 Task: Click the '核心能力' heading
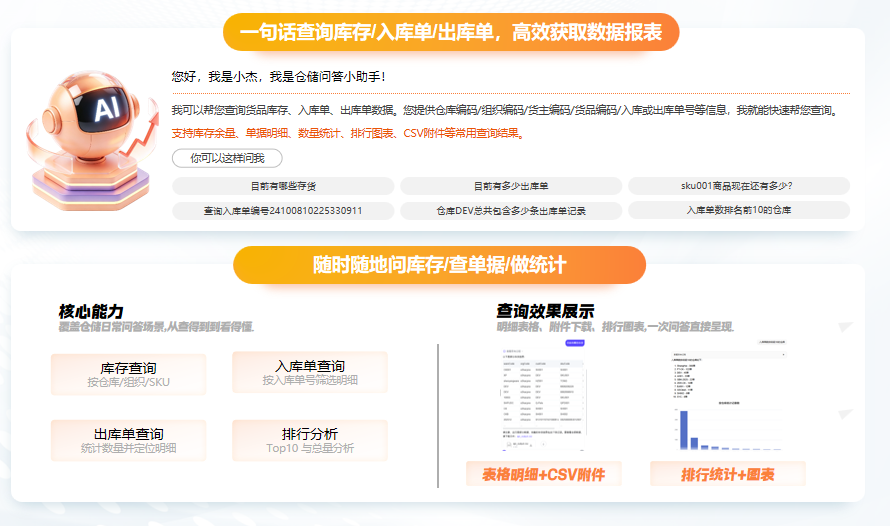click(x=91, y=312)
